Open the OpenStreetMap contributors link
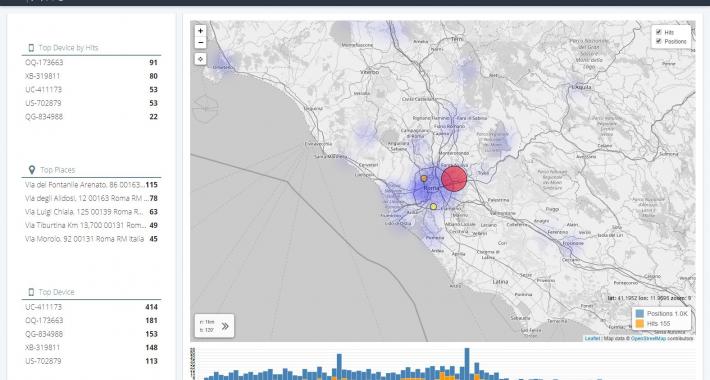Screen dimensions: 710x380 coord(648,338)
